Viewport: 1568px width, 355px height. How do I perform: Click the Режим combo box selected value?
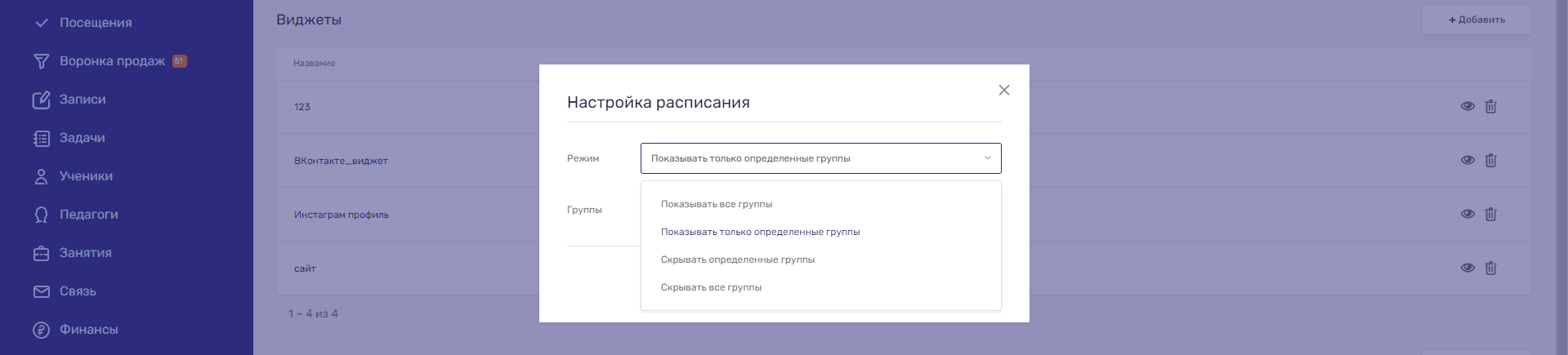750,158
